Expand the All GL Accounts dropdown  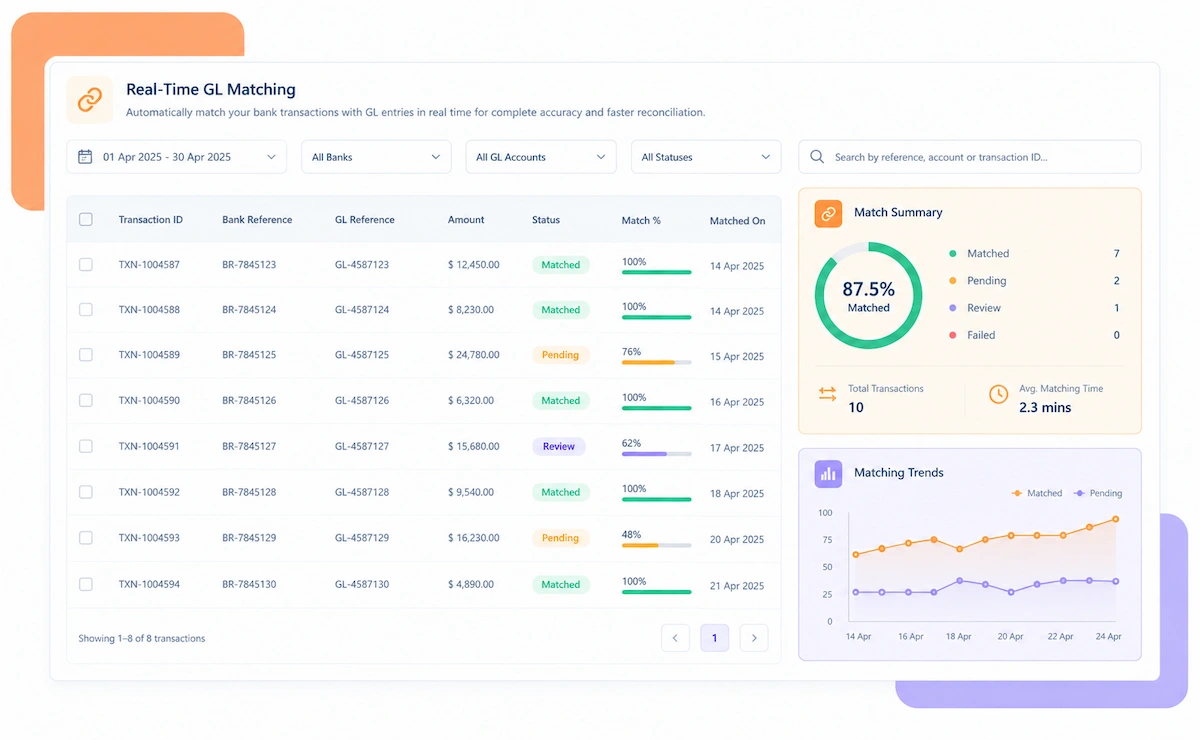click(x=541, y=157)
